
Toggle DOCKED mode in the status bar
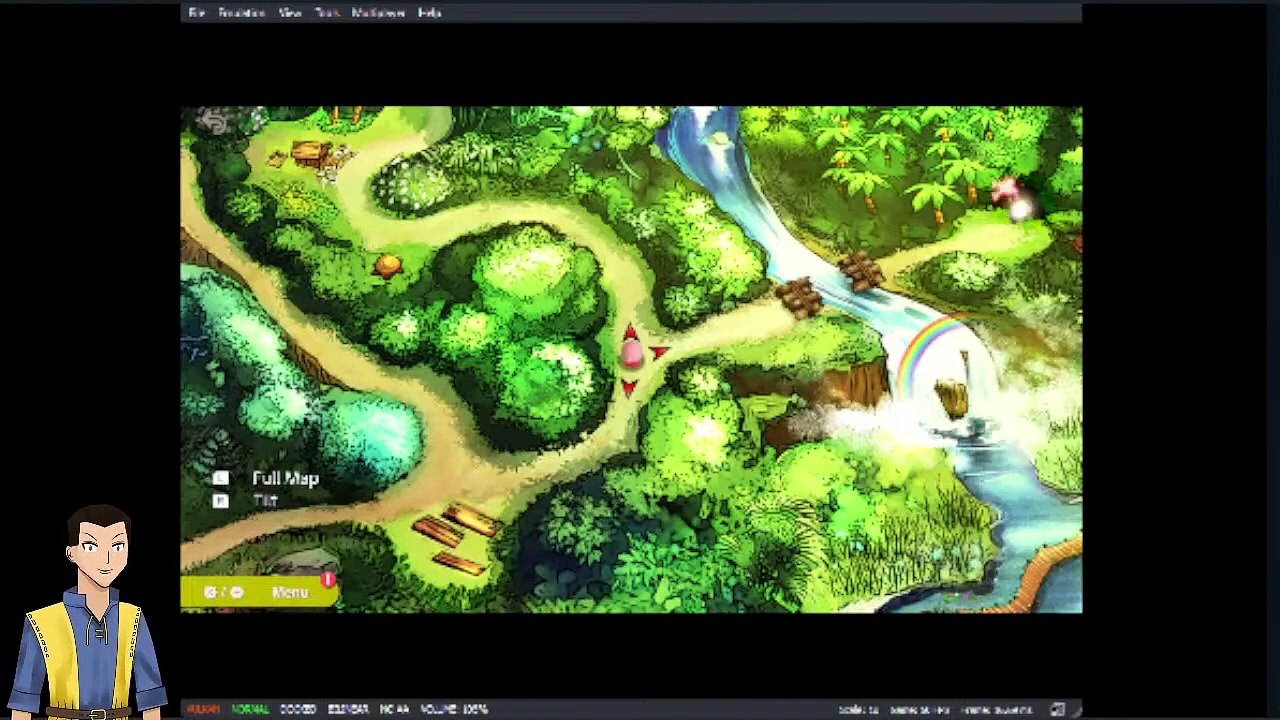click(x=298, y=709)
